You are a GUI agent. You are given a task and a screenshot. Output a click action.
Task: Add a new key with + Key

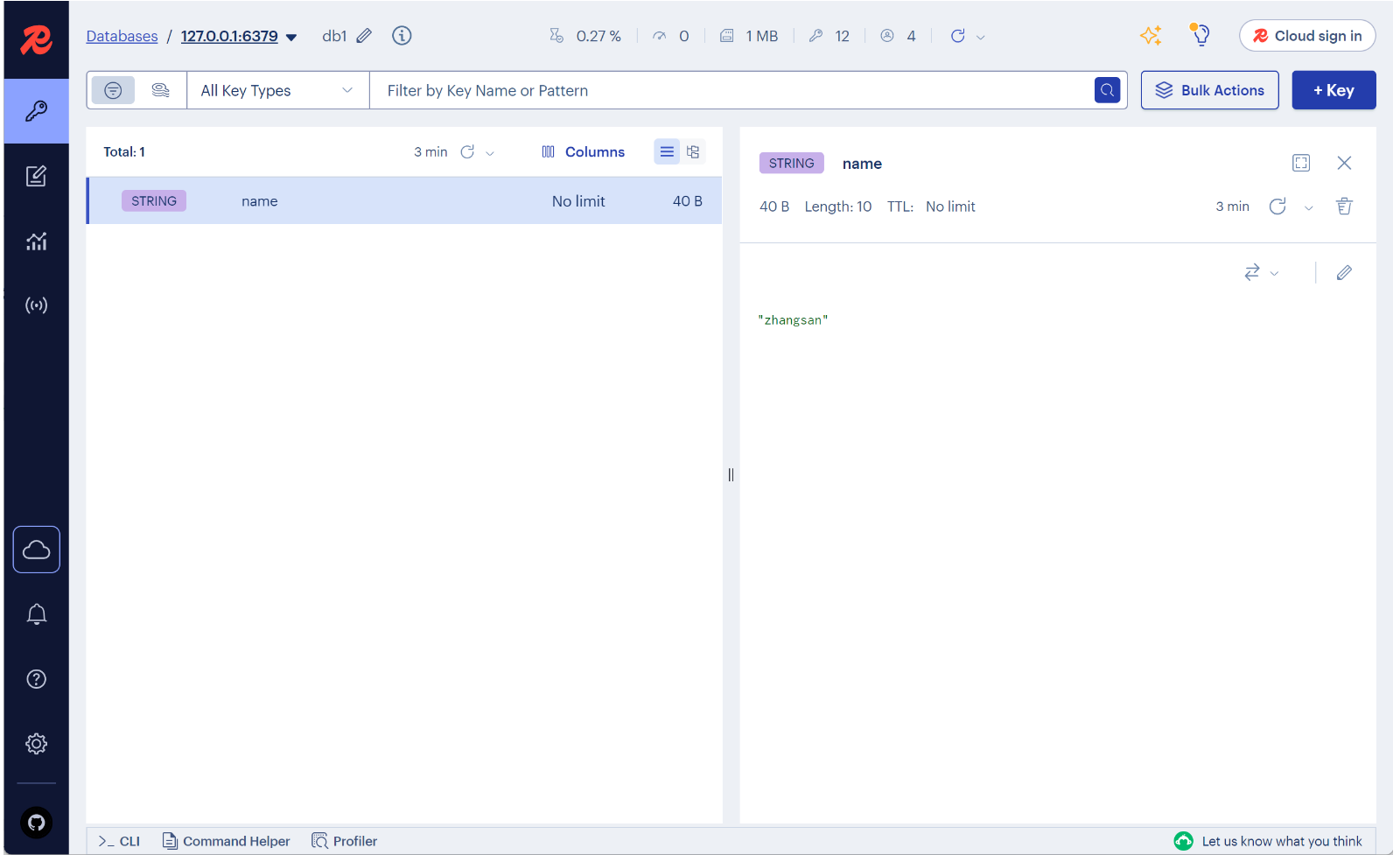1333,90
